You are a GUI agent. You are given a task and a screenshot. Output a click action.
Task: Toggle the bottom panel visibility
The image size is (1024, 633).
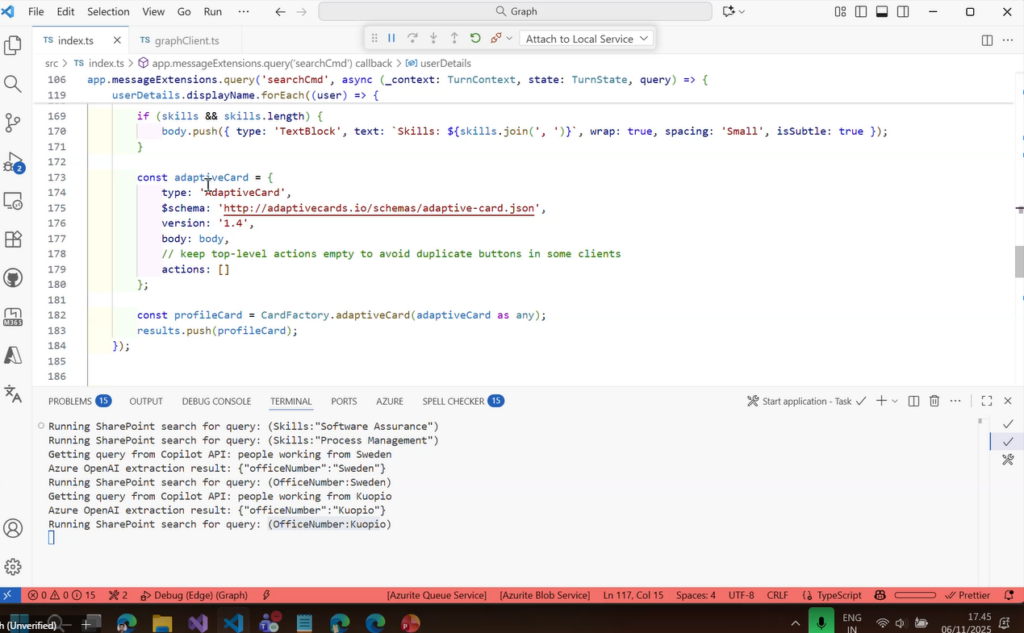point(882,12)
